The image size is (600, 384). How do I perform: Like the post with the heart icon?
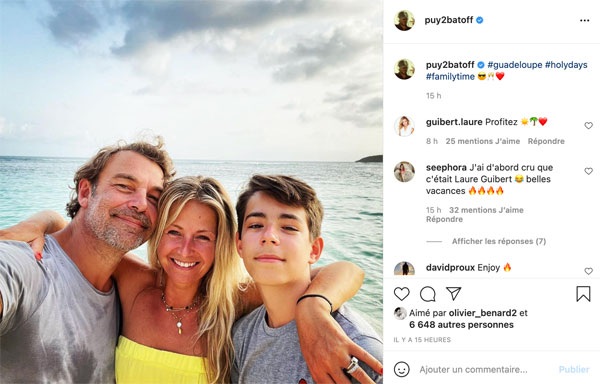(401, 294)
